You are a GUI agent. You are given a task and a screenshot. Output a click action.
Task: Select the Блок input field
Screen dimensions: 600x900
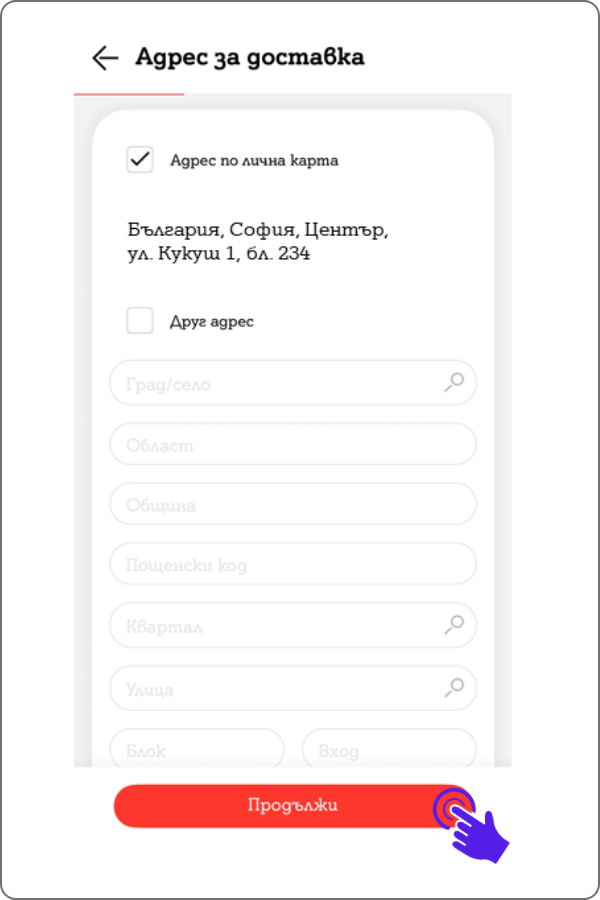pos(197,750)
